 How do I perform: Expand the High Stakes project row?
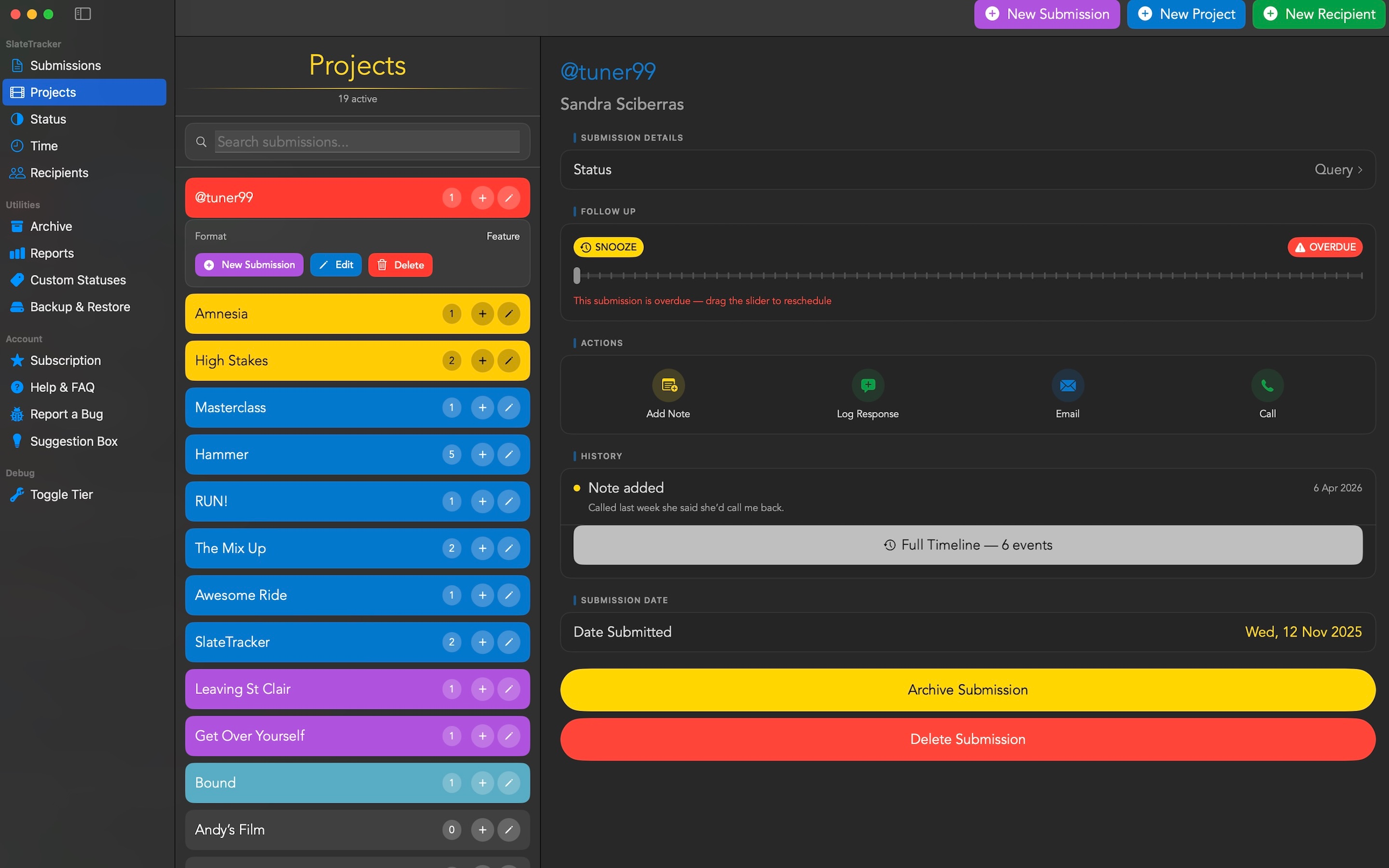(x=357, y=361)
